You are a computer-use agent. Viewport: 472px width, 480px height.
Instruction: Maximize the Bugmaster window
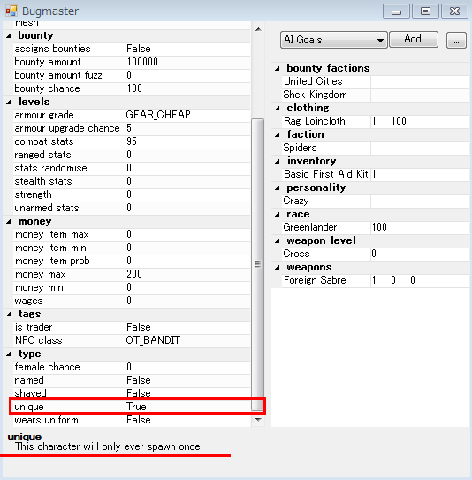point(426,12)
